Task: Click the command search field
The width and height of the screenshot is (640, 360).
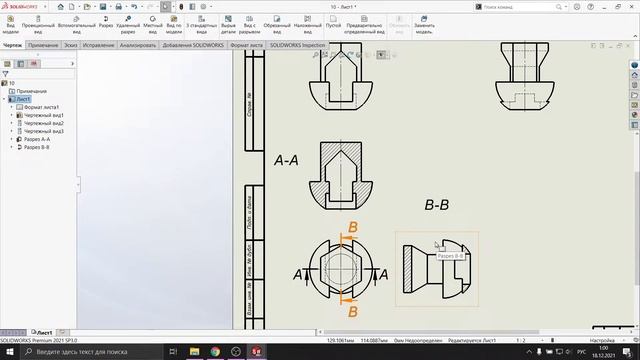Action: 520,7
